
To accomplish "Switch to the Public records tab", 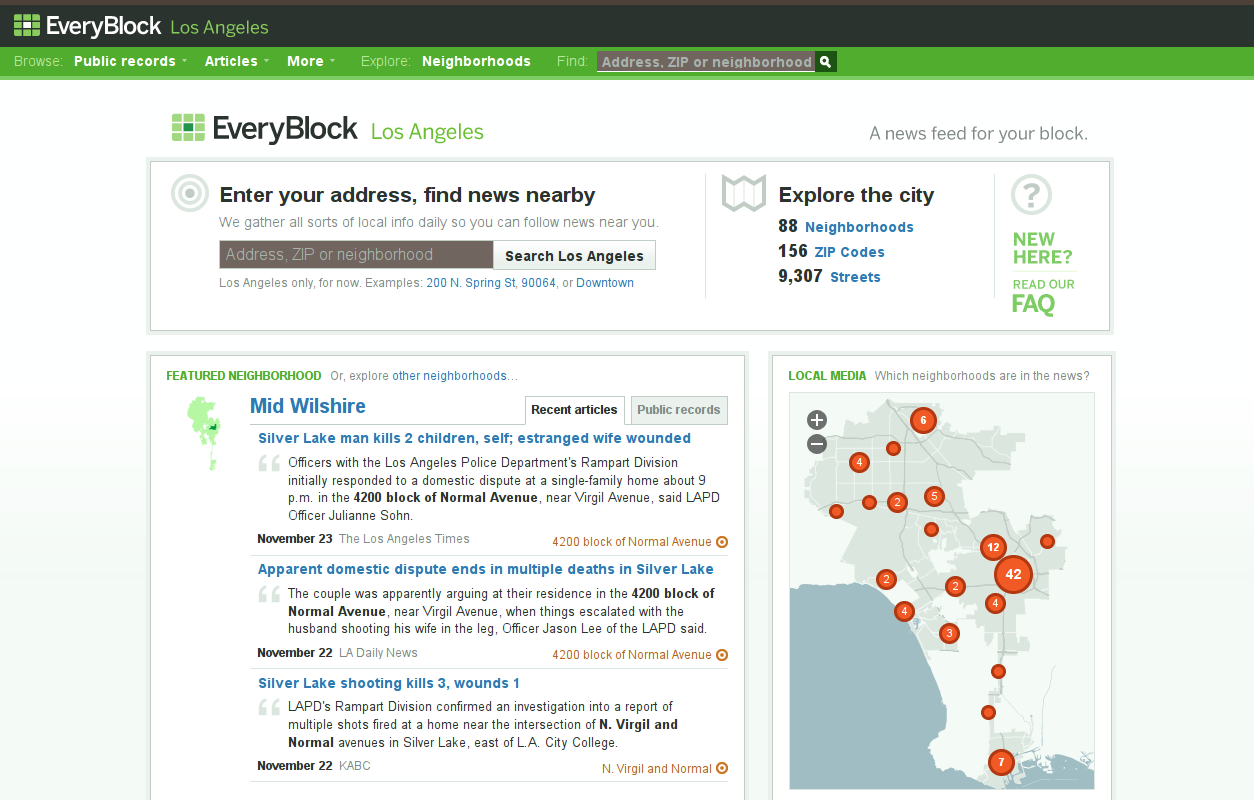I will (x=679, y=410).
